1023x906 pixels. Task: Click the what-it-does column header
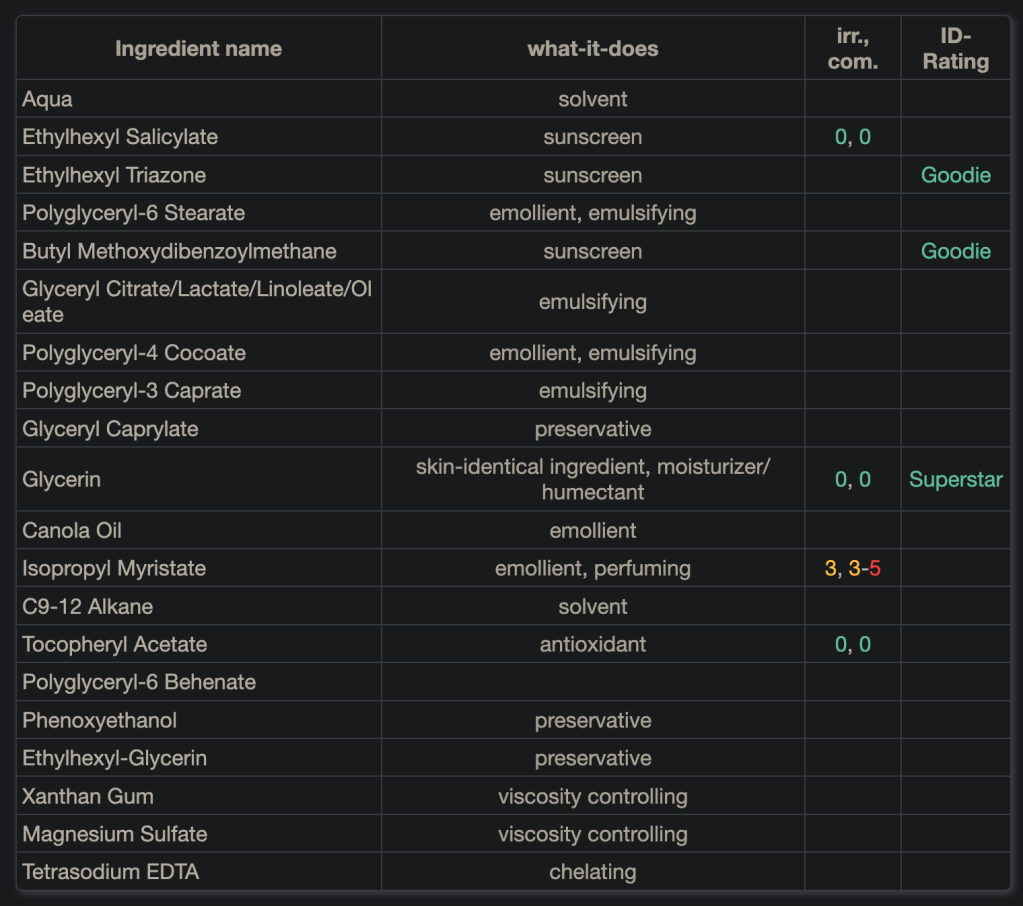pos(592,48)
